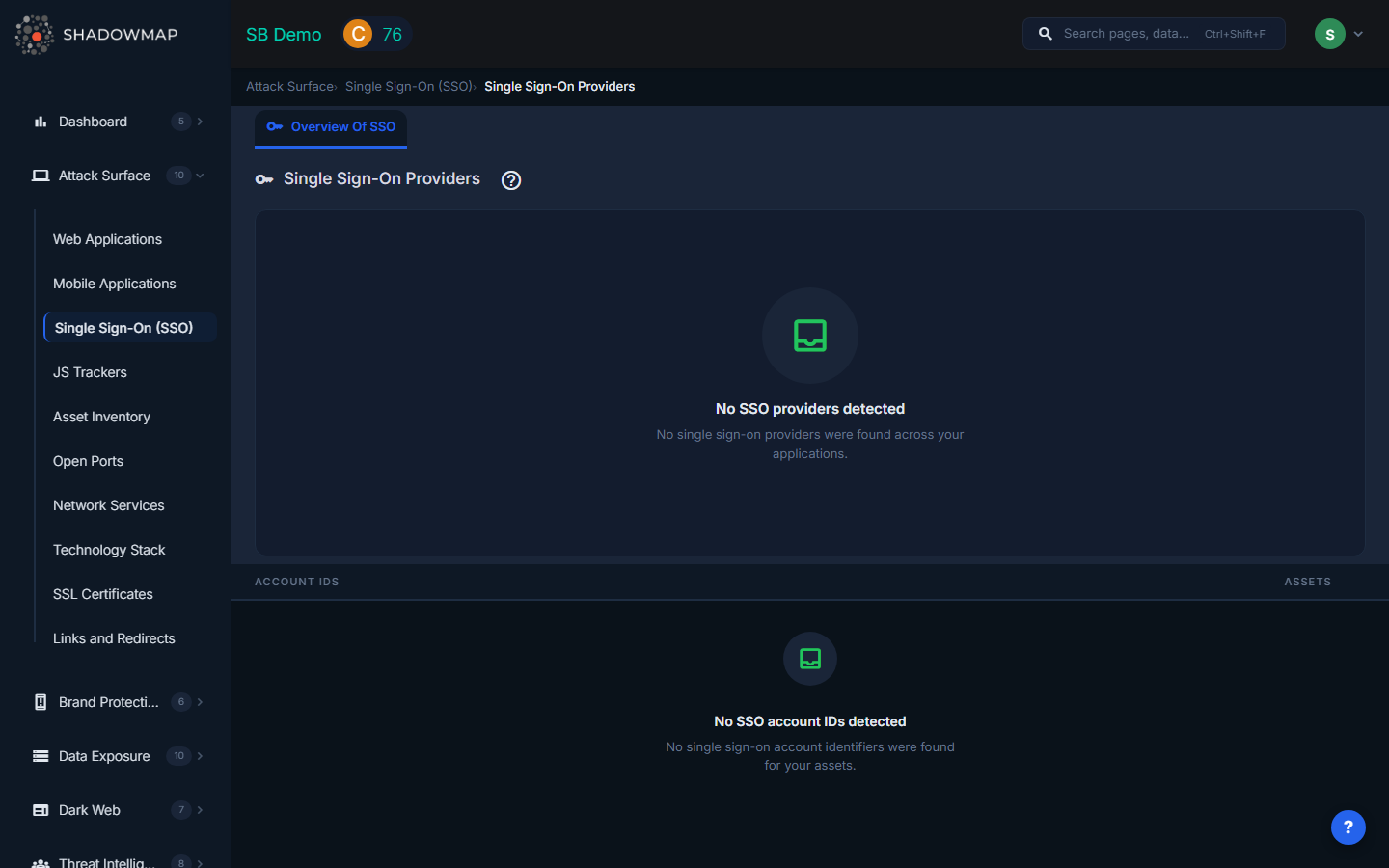Viewport: 1389px width, 868px height.
Task: Click the Brand Protection sidebar icon
Action: 41,702
